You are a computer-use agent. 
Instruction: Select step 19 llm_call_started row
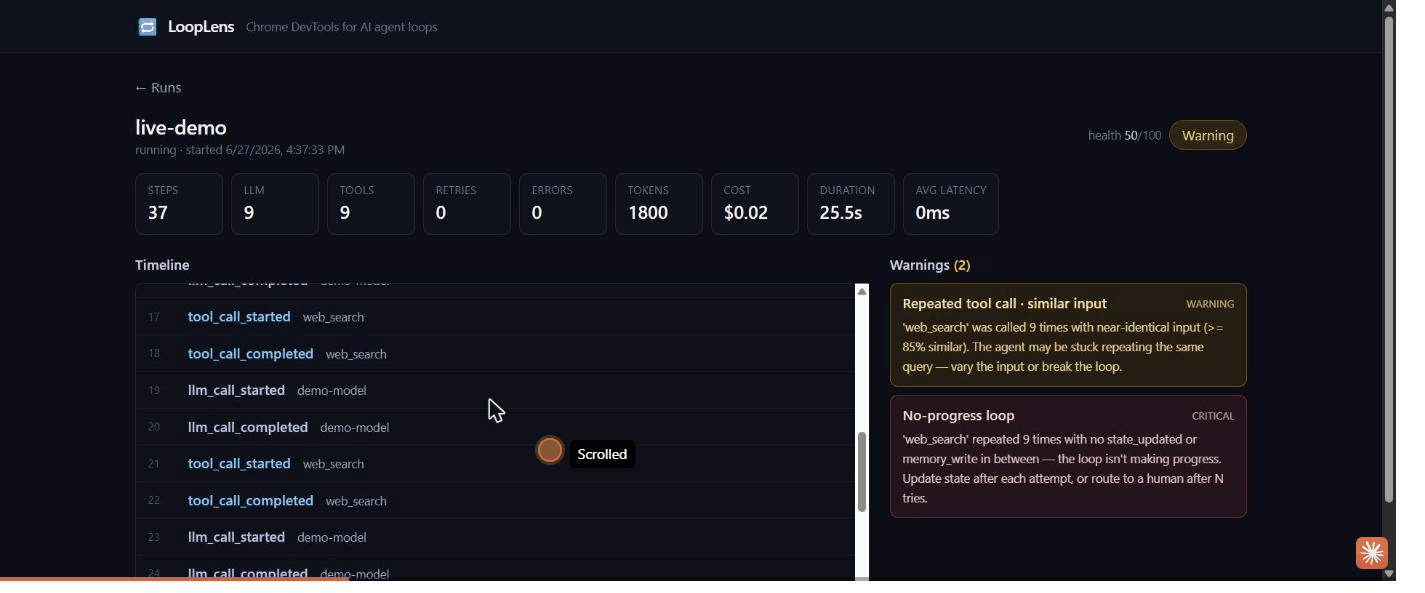[495, 390]
